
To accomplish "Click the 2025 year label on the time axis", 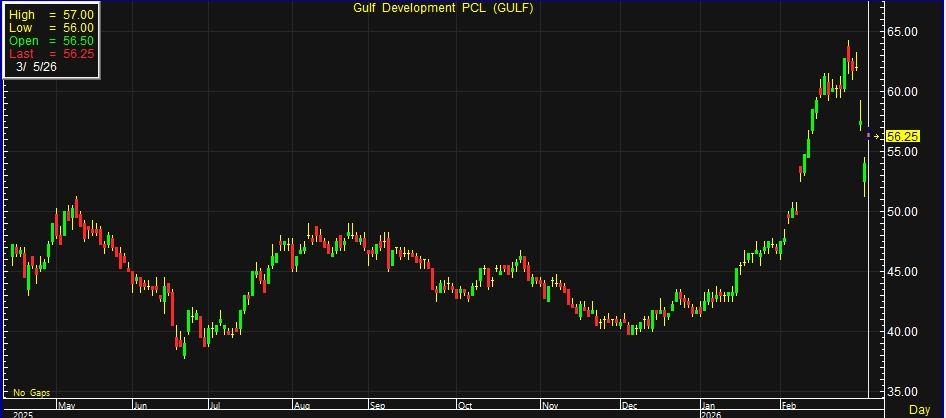I will [x=21, y=413].
